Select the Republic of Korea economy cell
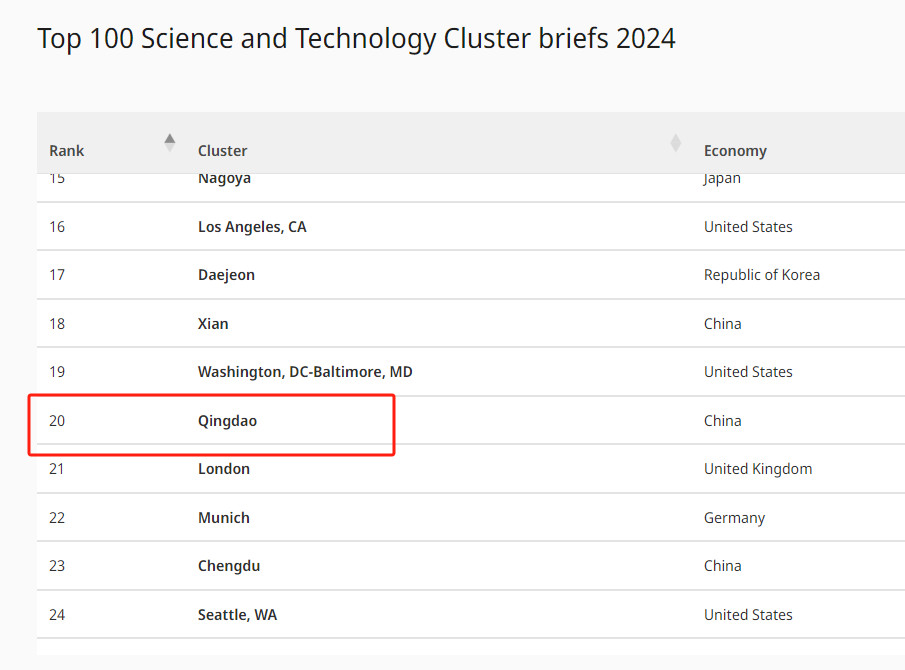905x670 pixels. [x=761, y=275]
